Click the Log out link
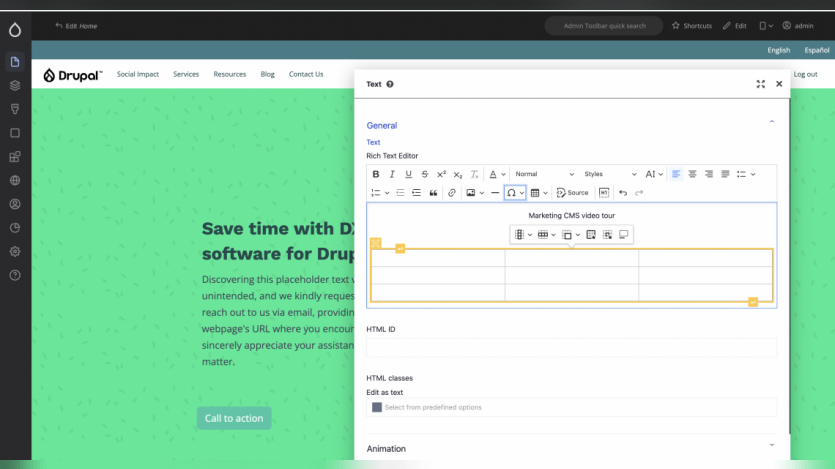This screenshot has height=469, width=835. click(805, 74)
